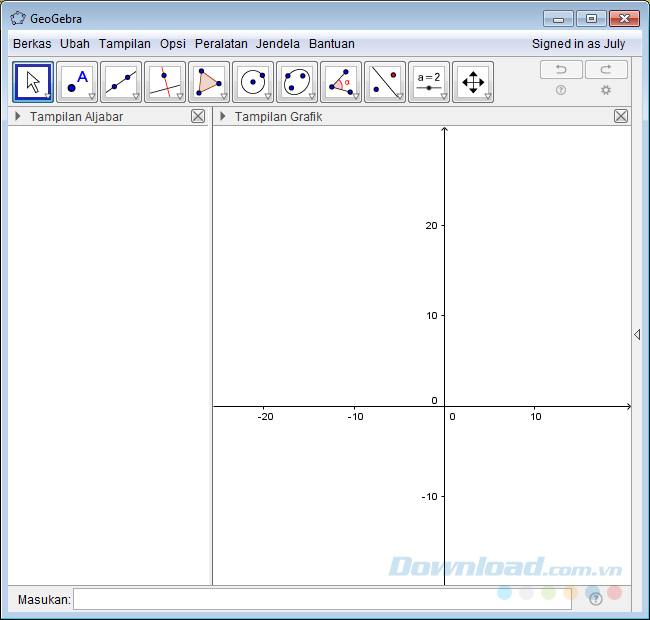Activate Circle with Center through Point tool
Screen dimensions: 650x620
[253, 82]
